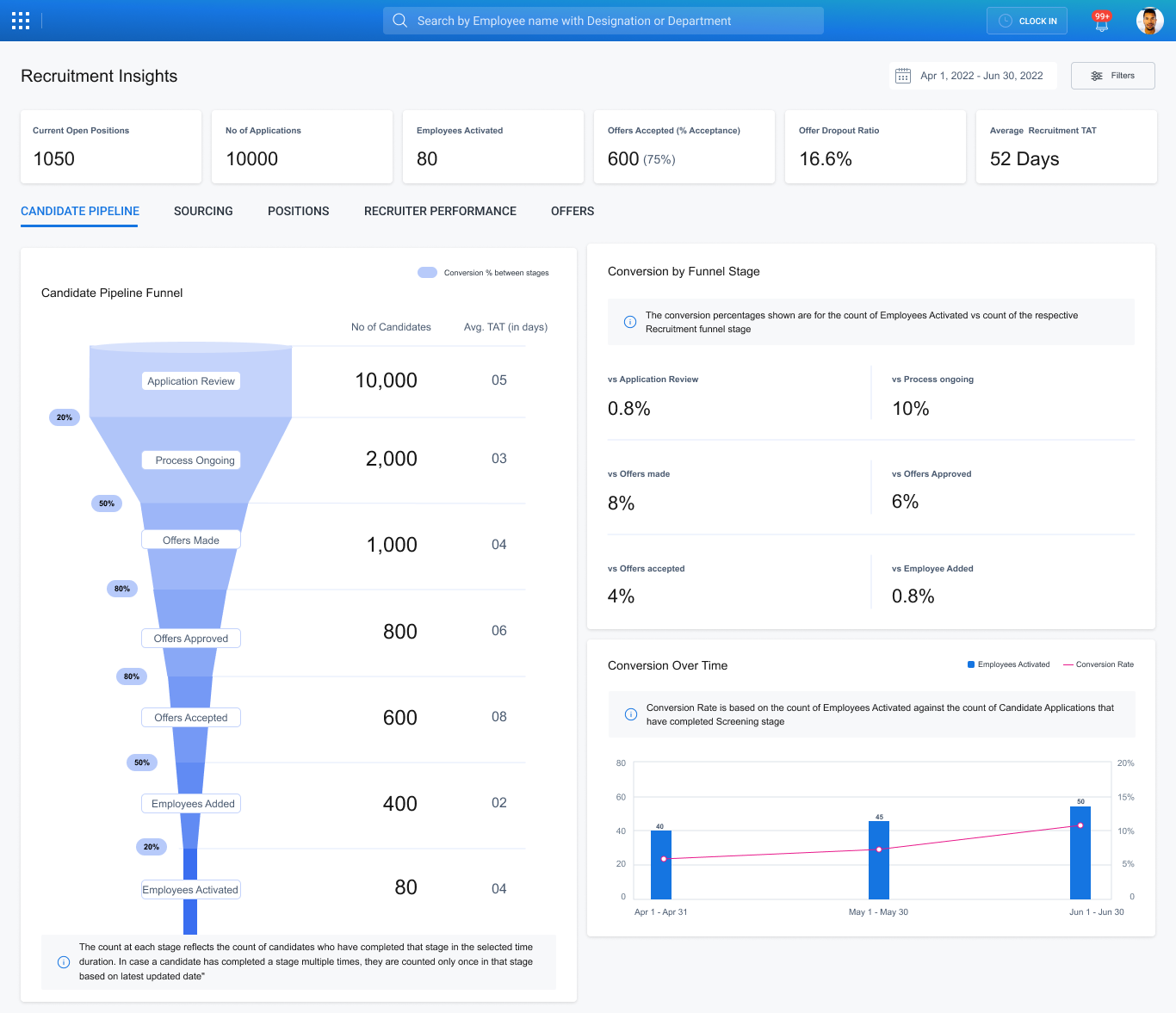Click the 50% badge above Offers Made
Image resolution: width=1176 pixels, height=1013 pixels.
pos(107,503)
